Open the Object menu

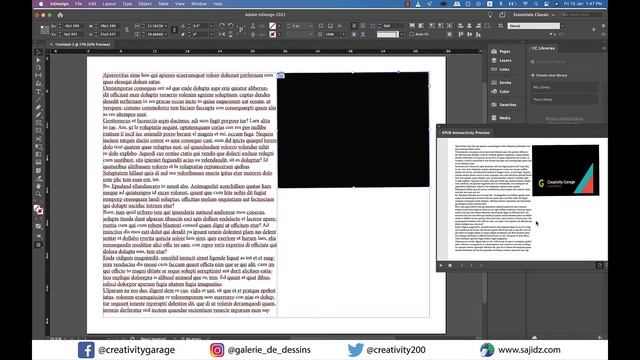[x=145, y=4]
